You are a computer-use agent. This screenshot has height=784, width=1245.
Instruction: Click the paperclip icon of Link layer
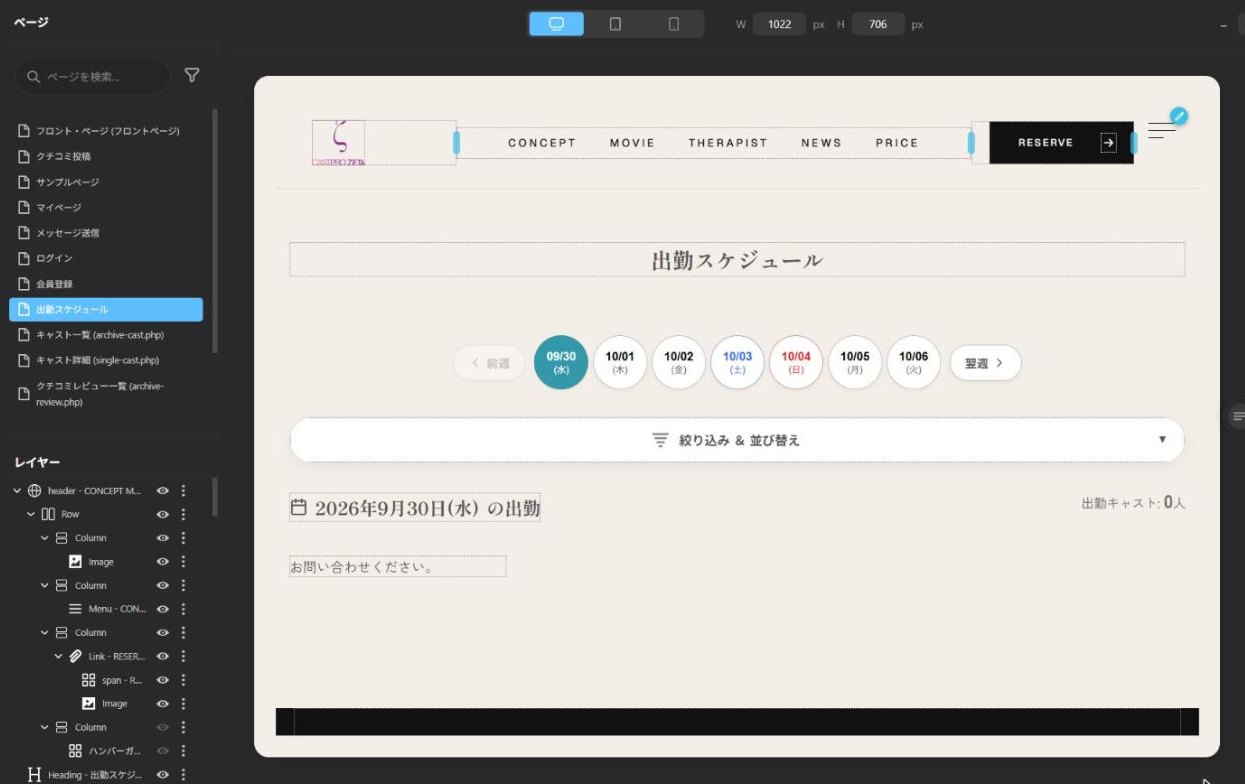[x=75, y=656]
